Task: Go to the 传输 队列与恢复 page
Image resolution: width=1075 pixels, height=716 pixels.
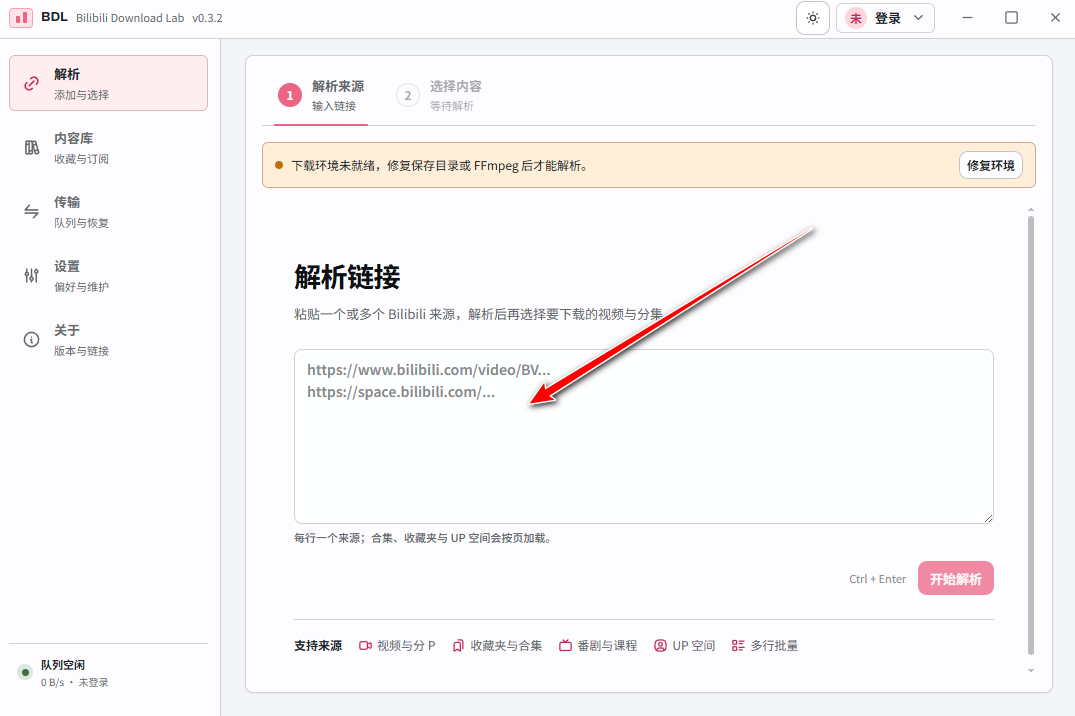Action: point(108,211)
